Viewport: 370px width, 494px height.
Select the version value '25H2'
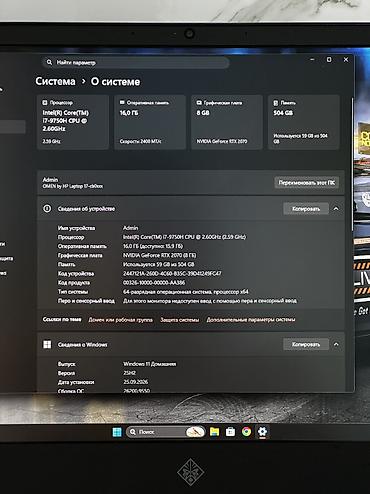point(129,373)
